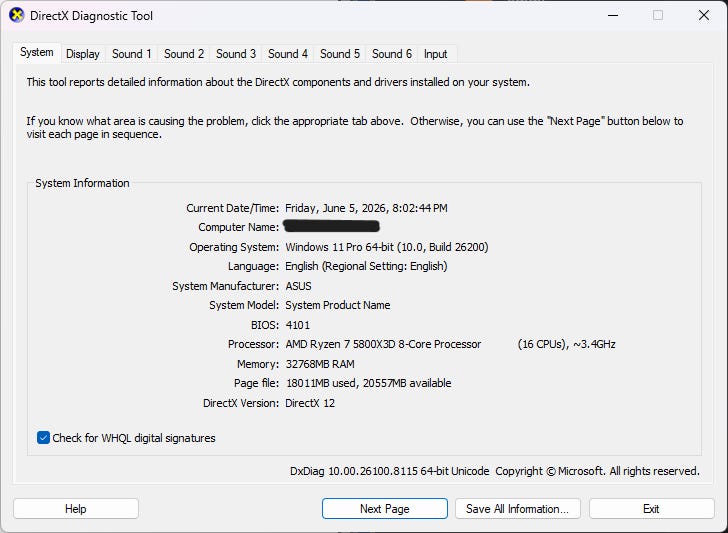
Task: Click the DirectX Diagnostic Tool title icon
Action: (16, 15)
